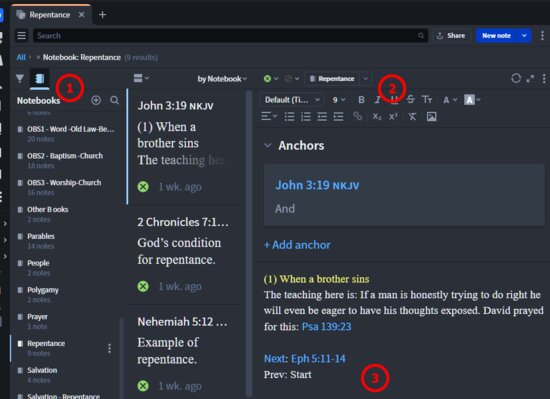The image size is (550, 399).
Task: Select the OBS3 - Worship-Church notebook
Action: [67, 187]
